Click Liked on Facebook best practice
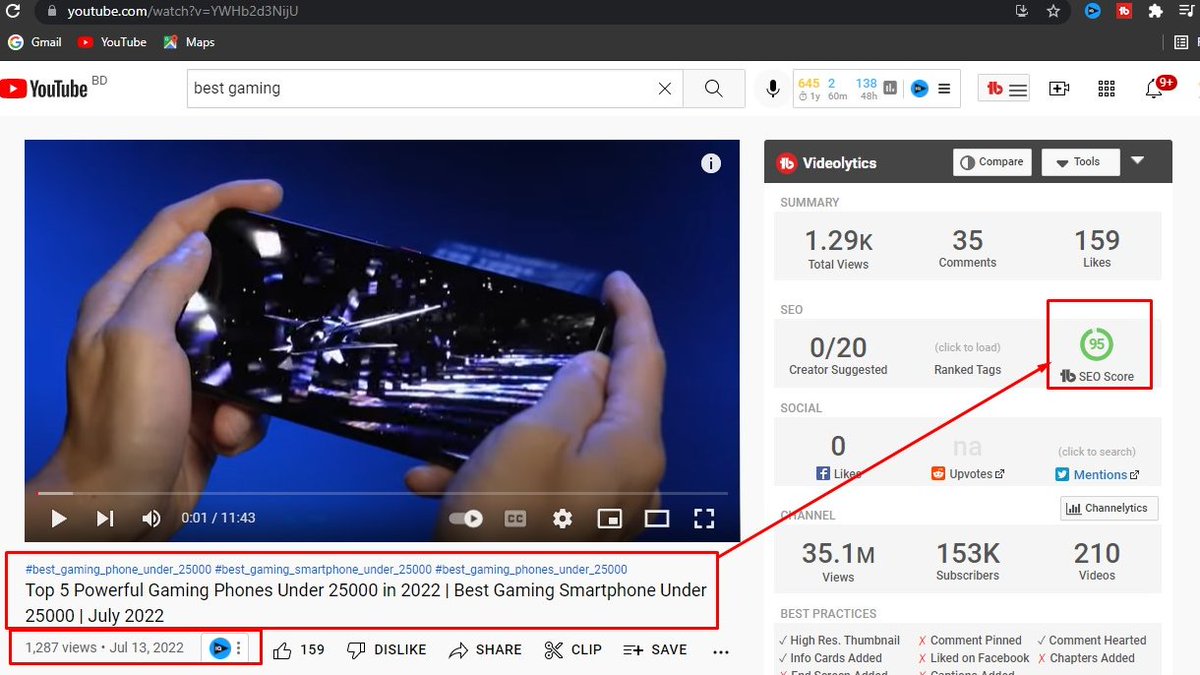This screenshot has width=1200, height=675. pos(973,658)
